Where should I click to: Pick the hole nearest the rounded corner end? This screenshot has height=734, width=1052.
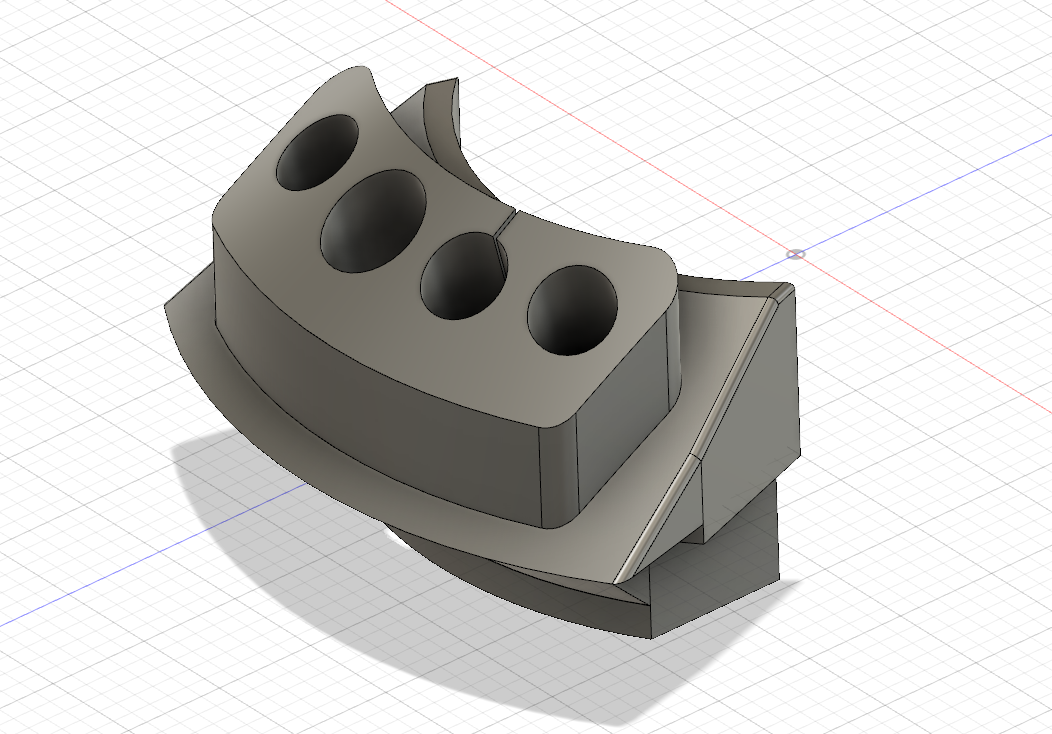click(x=572, y=311)
